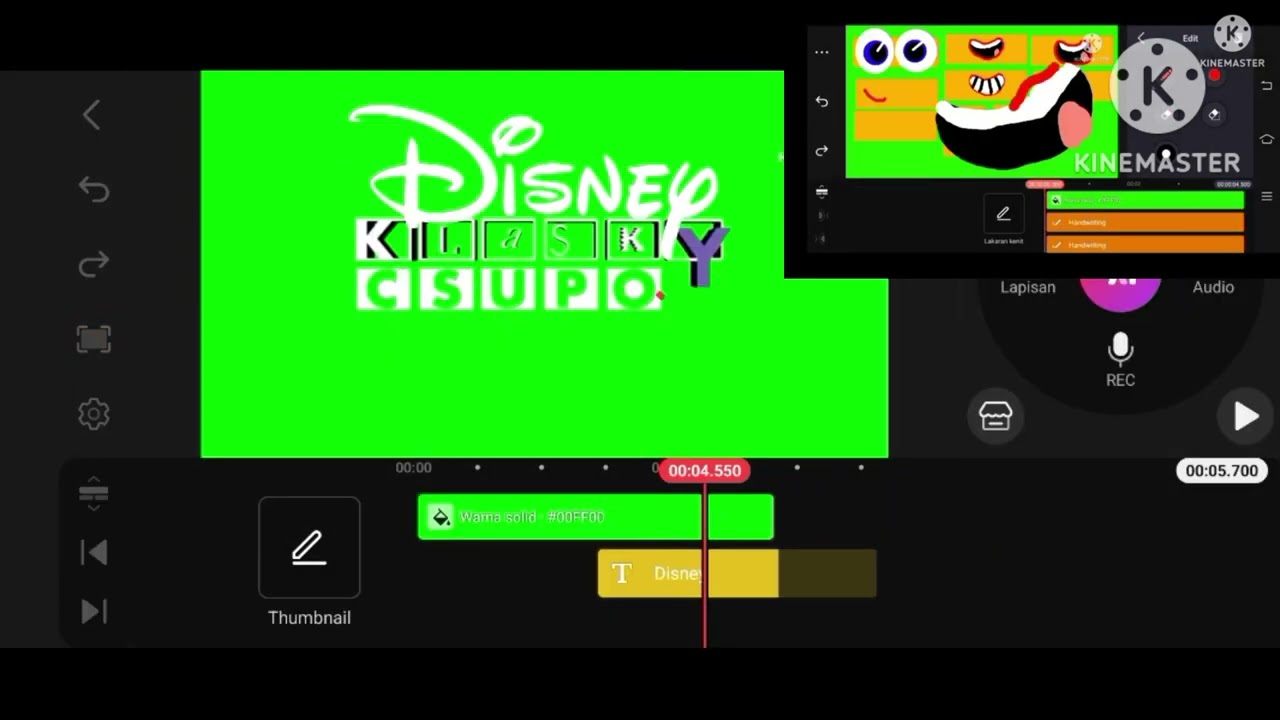1280x720 pixels.
Task: Click the Edit label in inset video
Action: click(1190, 39)
